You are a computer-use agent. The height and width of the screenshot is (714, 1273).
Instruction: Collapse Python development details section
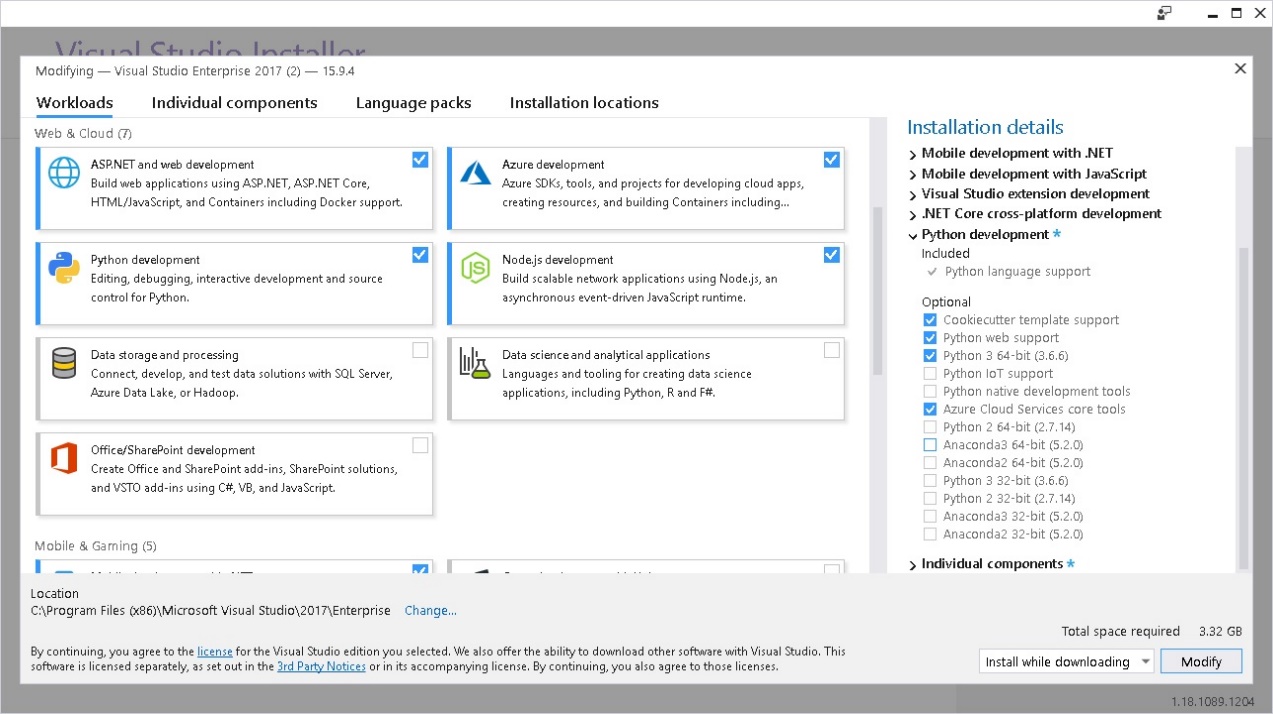click(913, 236)
